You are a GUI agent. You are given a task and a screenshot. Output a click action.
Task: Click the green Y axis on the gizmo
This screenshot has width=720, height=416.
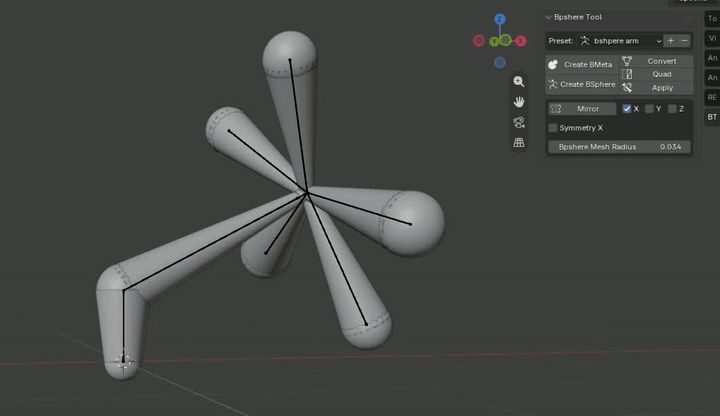(494, 42)
